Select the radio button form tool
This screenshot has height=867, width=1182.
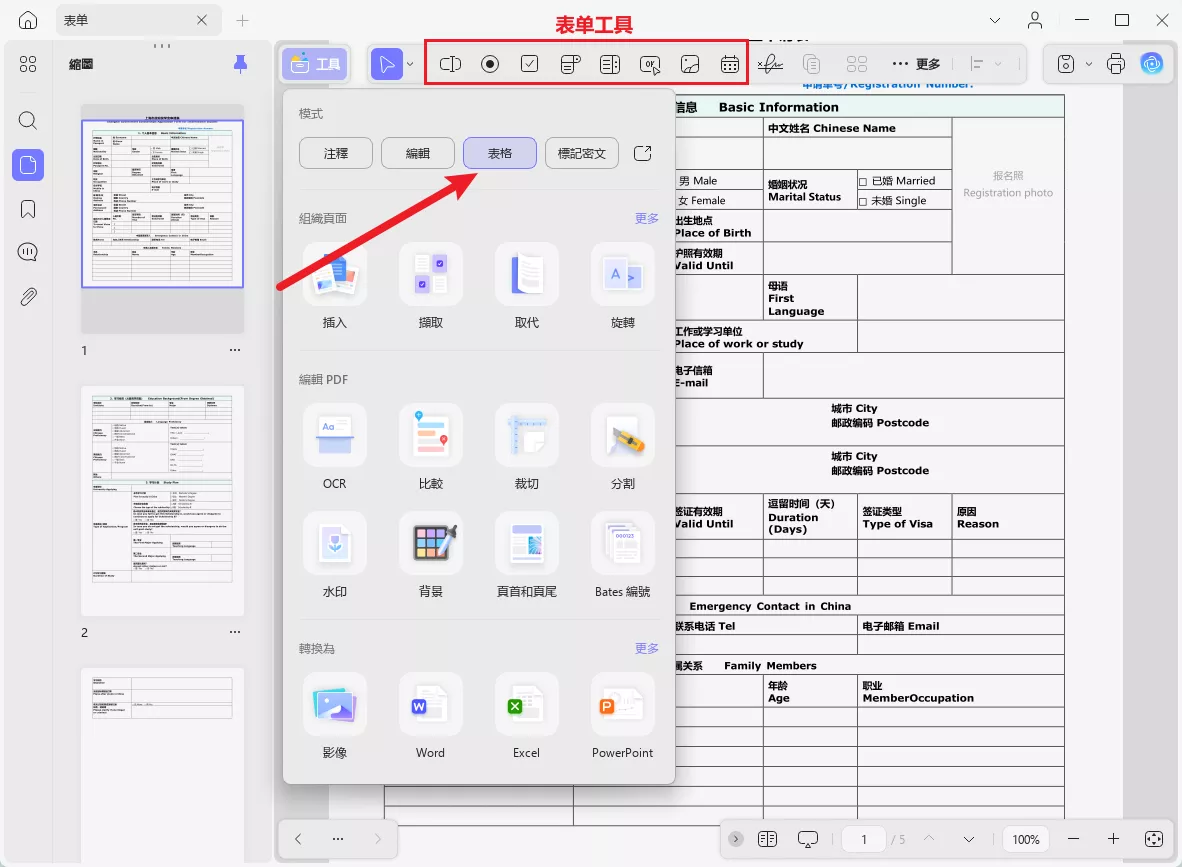(x=490, y=64)
